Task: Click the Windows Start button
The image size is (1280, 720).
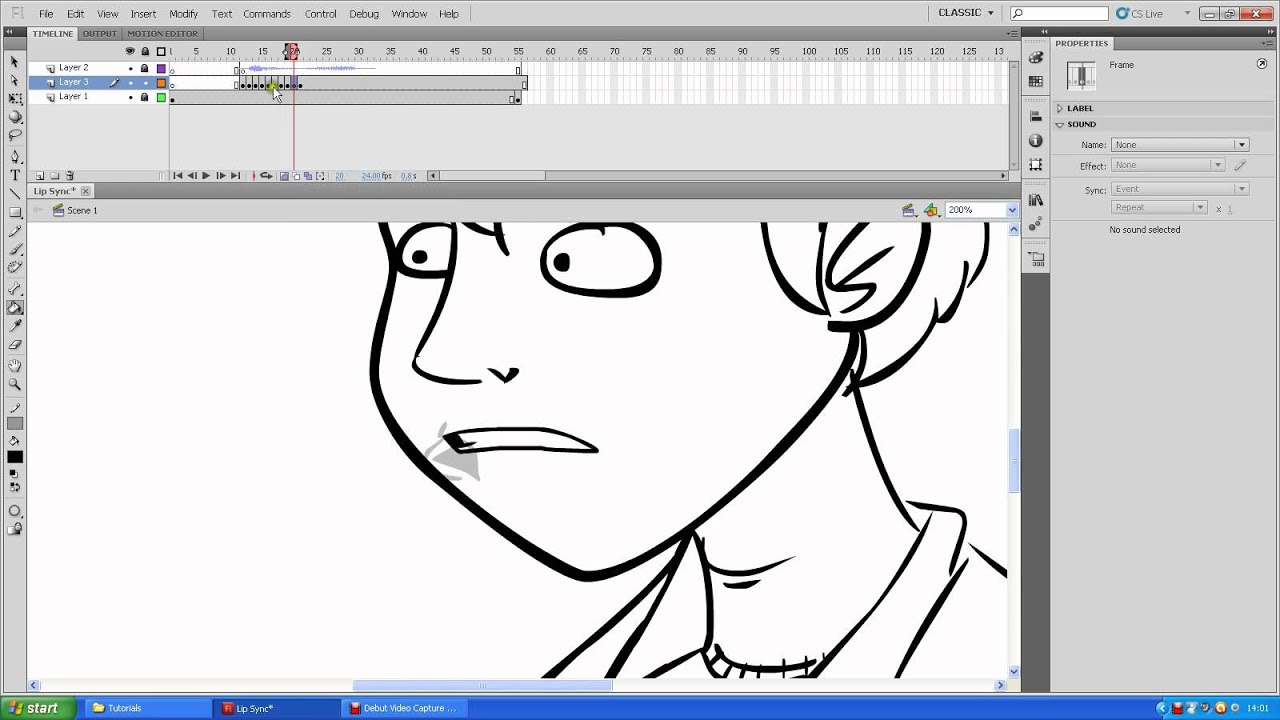Action: [x=36, y=708]
